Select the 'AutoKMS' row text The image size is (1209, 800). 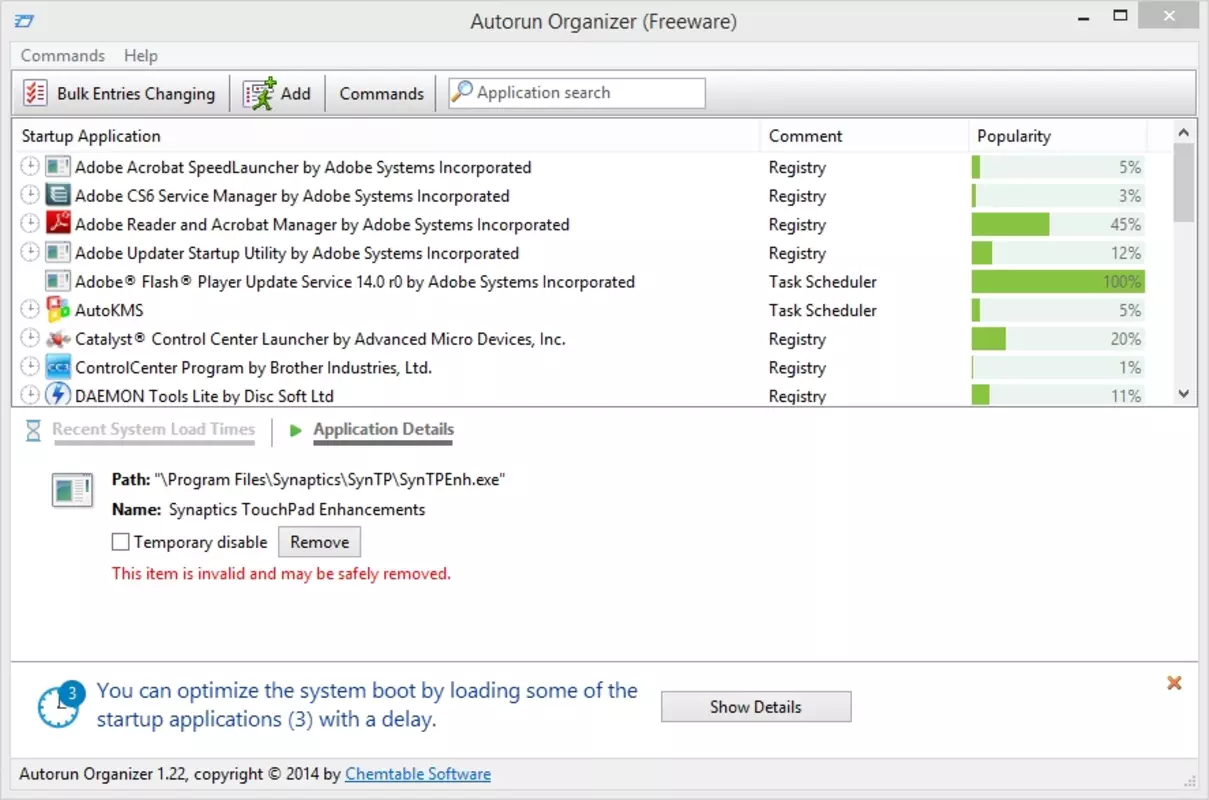pyautogui.click(x=109, y=310)
